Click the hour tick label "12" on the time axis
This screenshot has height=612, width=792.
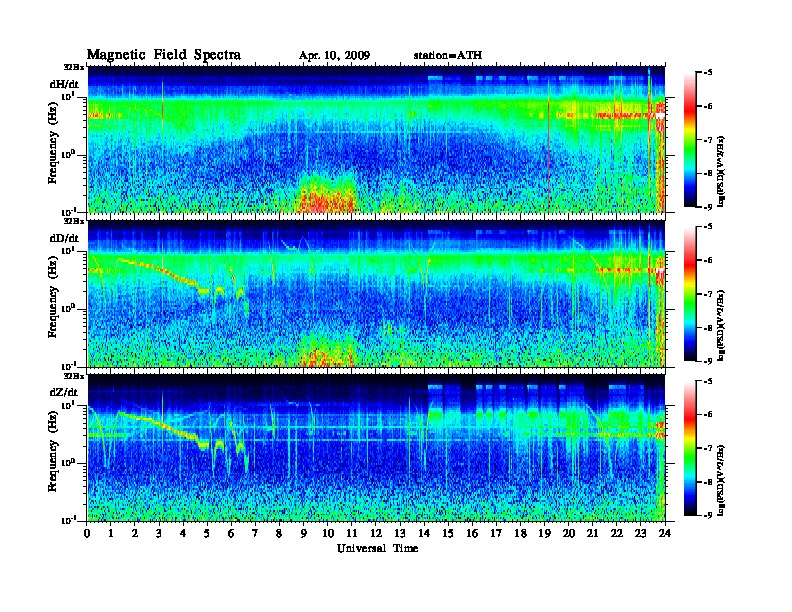(x=376, y=534)
